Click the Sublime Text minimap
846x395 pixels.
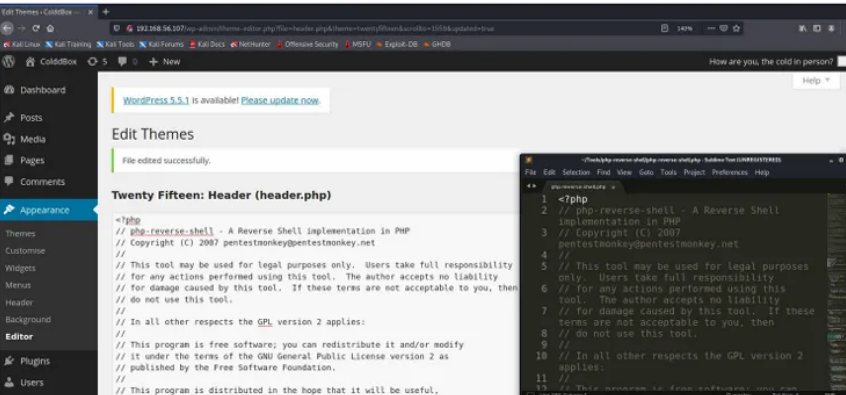click(x=835, y=291)
